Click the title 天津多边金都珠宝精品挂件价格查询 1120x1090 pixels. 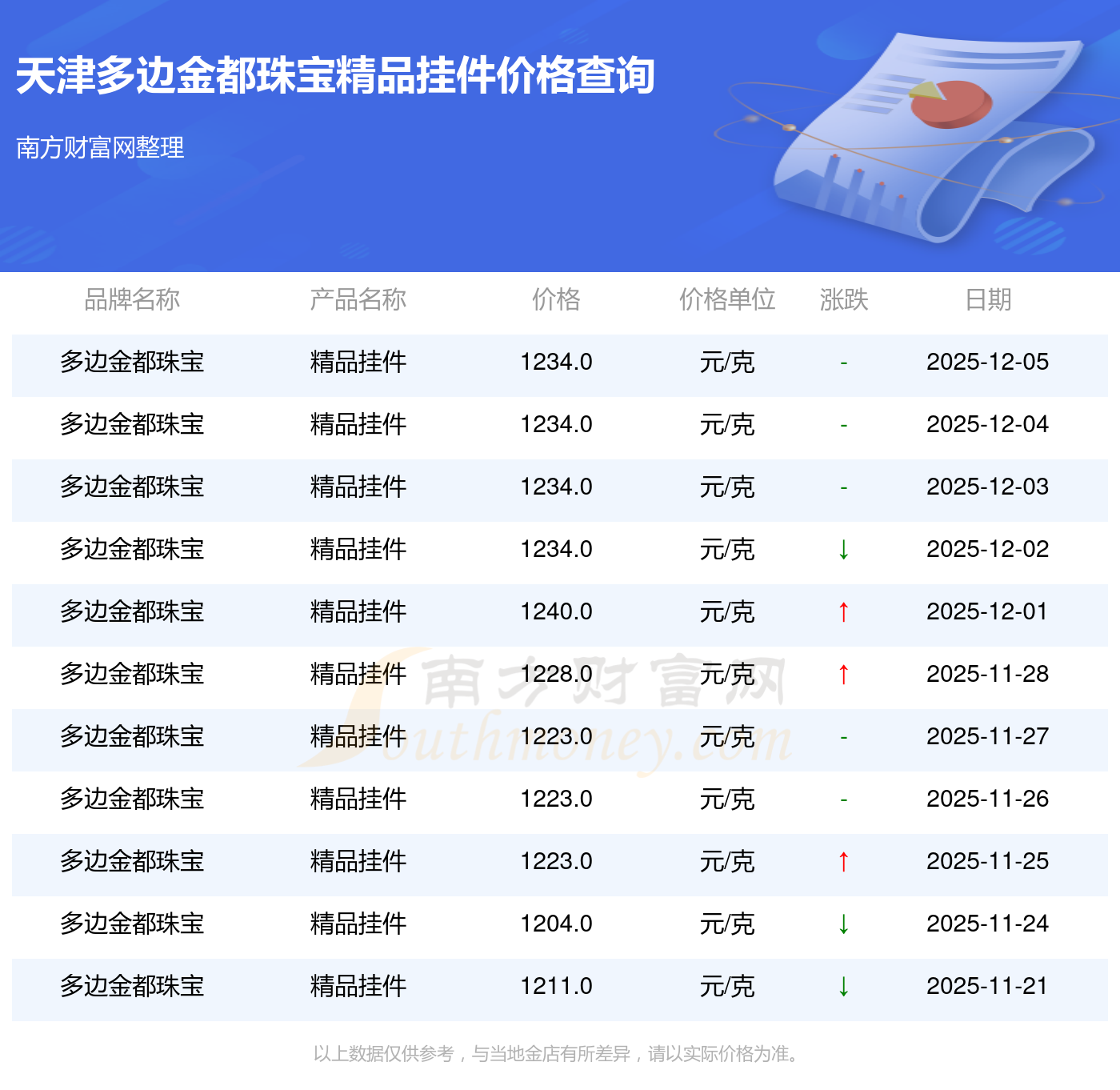[335, 76]
